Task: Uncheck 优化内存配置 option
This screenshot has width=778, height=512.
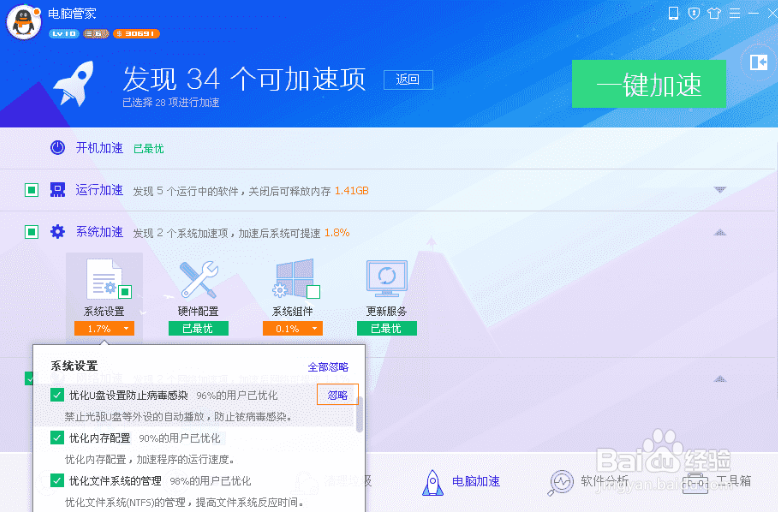Action: (x=57, y=438)
